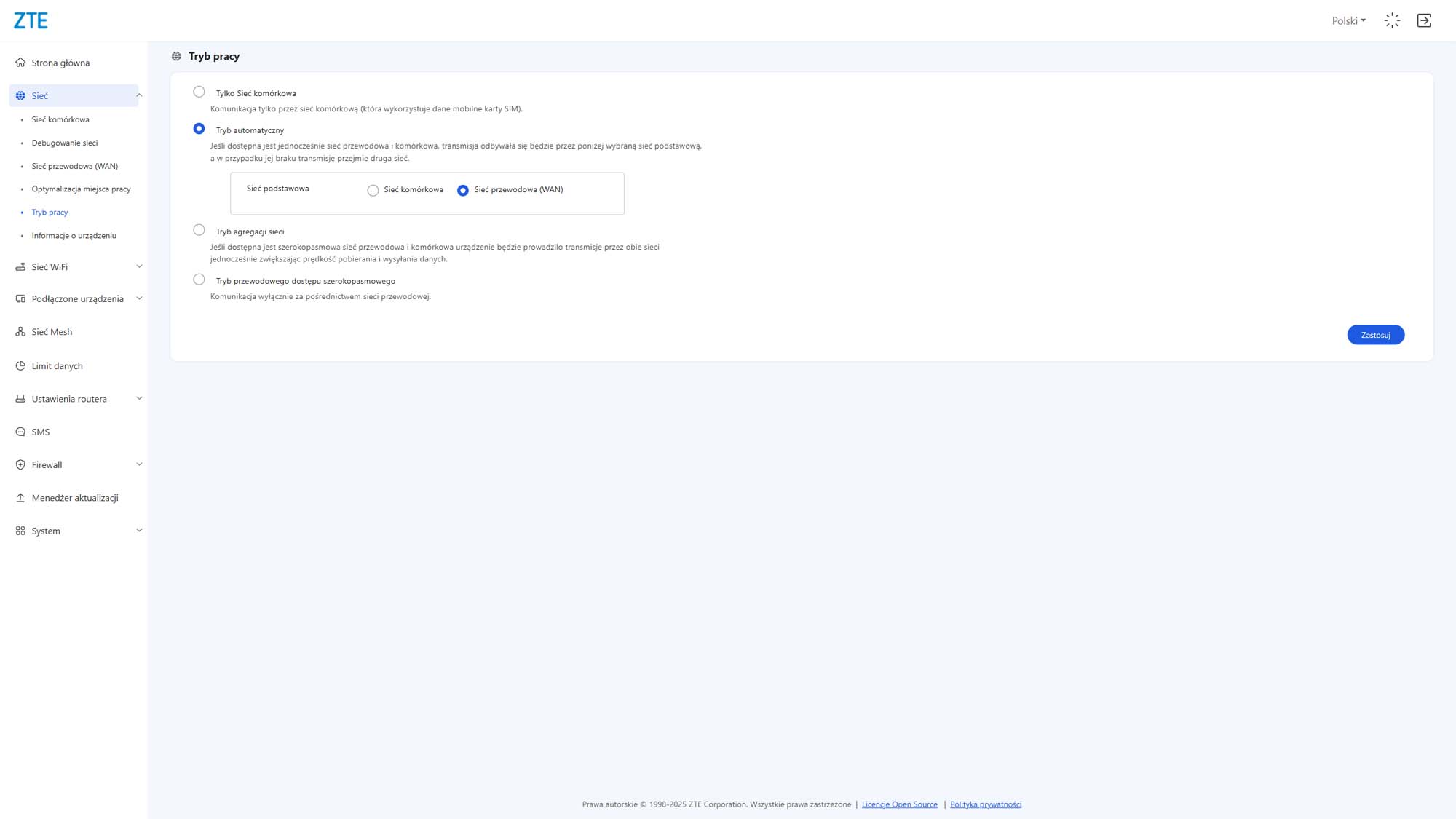
Task: Click the message bubble icon beside SMS
Action: 20,432
